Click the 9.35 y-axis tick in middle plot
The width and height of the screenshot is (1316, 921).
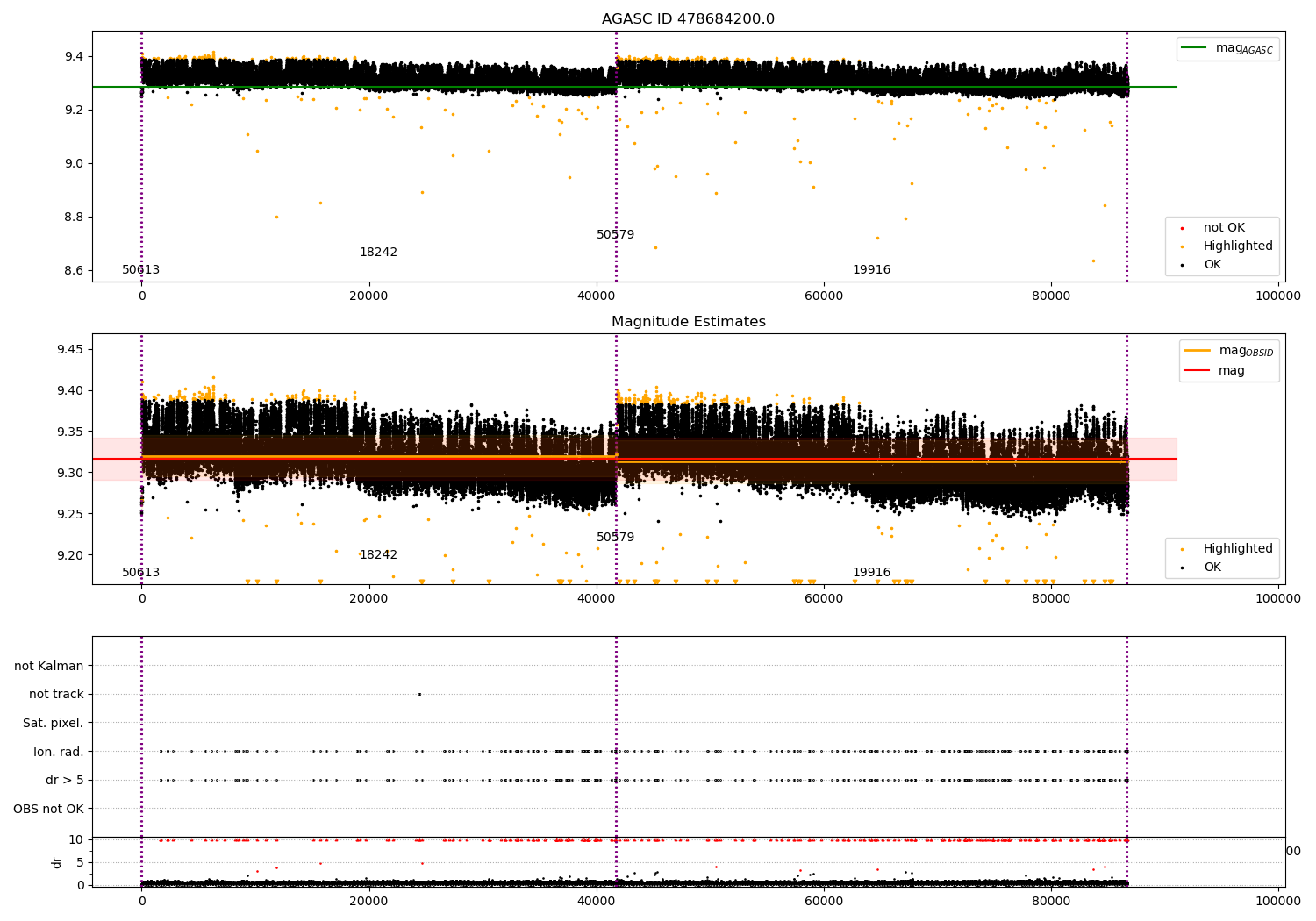(x=69, y=432)
